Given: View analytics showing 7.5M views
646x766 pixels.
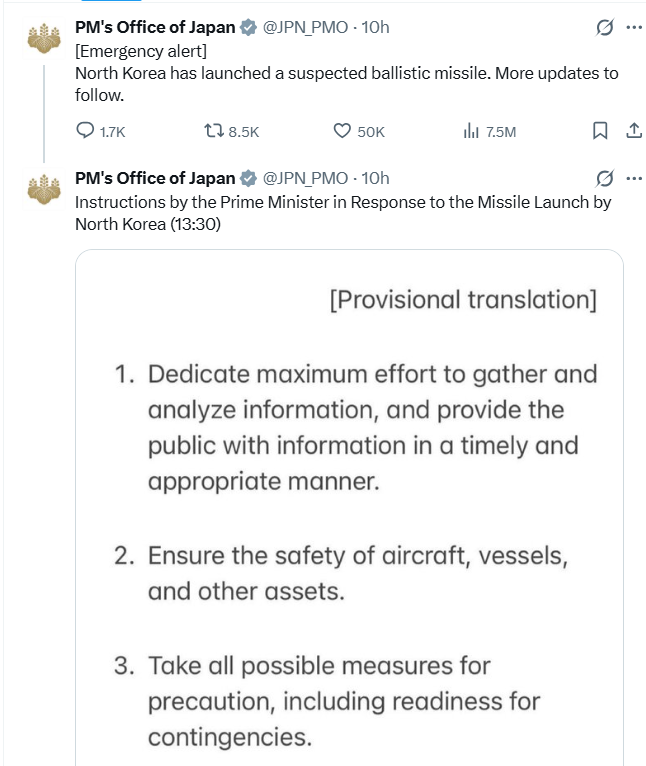Looking at the screenshot, I should click(472, 131).
